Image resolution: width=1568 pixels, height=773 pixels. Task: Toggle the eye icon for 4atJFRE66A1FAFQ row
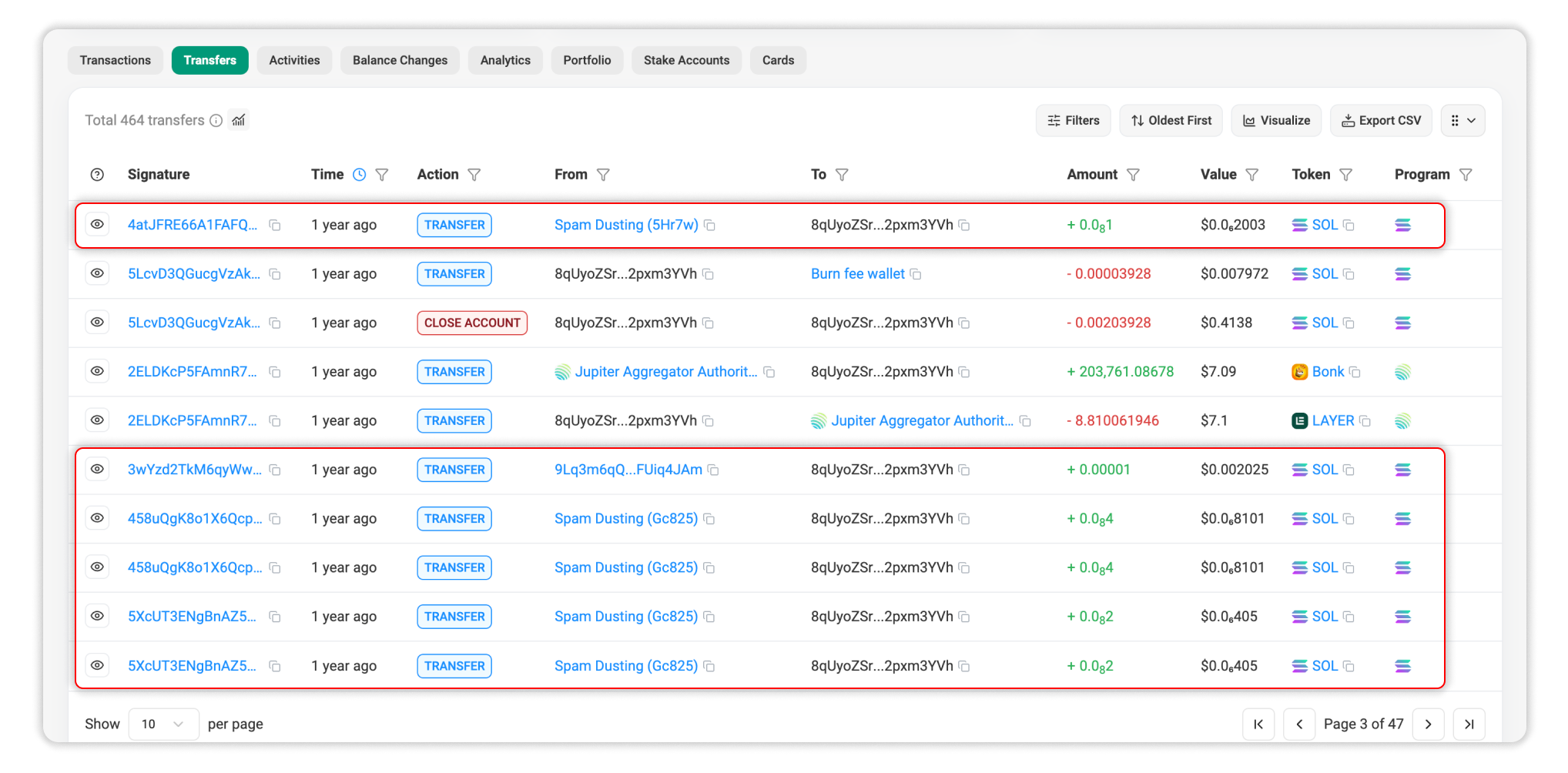[x=97, y=224]
